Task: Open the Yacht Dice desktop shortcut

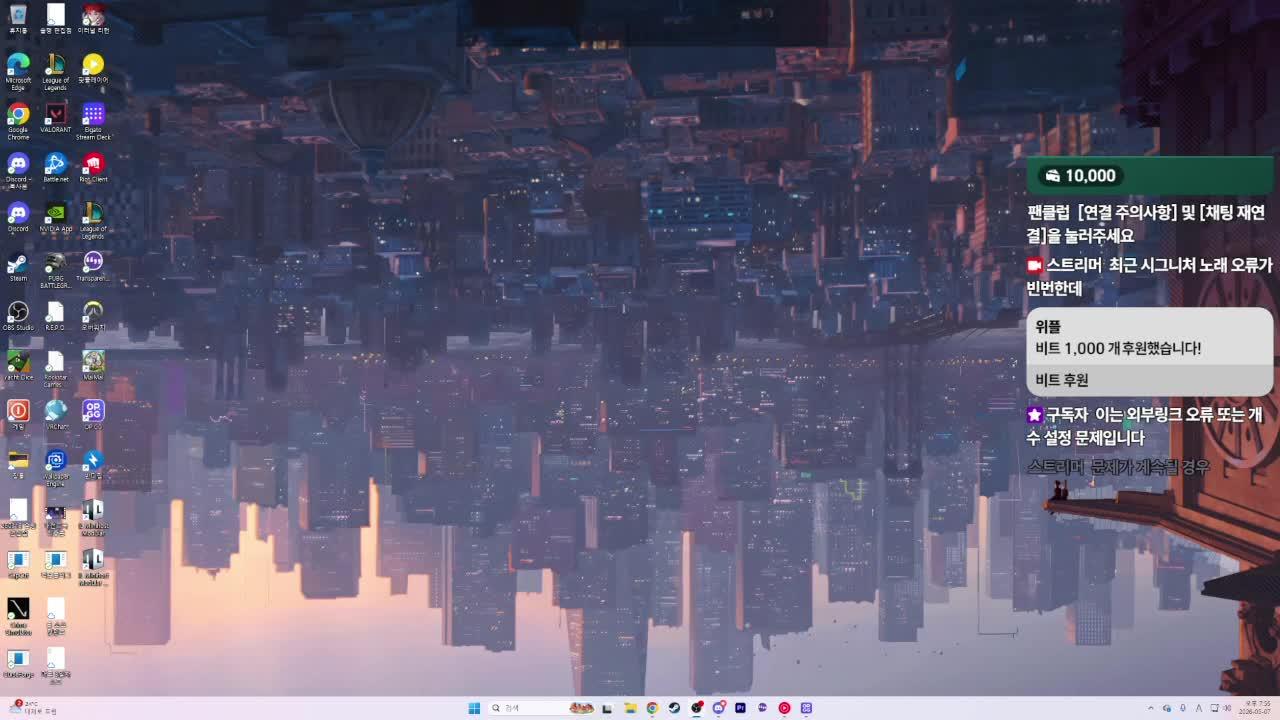Action: coord(18,365)
